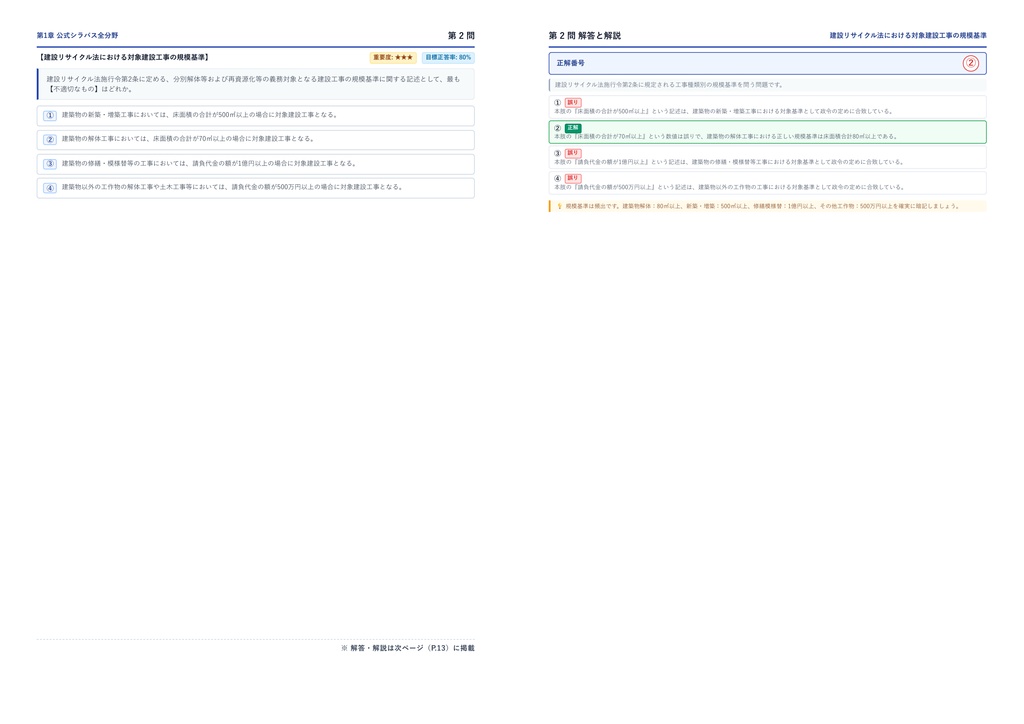The height and width of the screenshot is (724, 1024).
Task: Click the question statement mentioning 【不適切なもの】
Action: point(253,84)
